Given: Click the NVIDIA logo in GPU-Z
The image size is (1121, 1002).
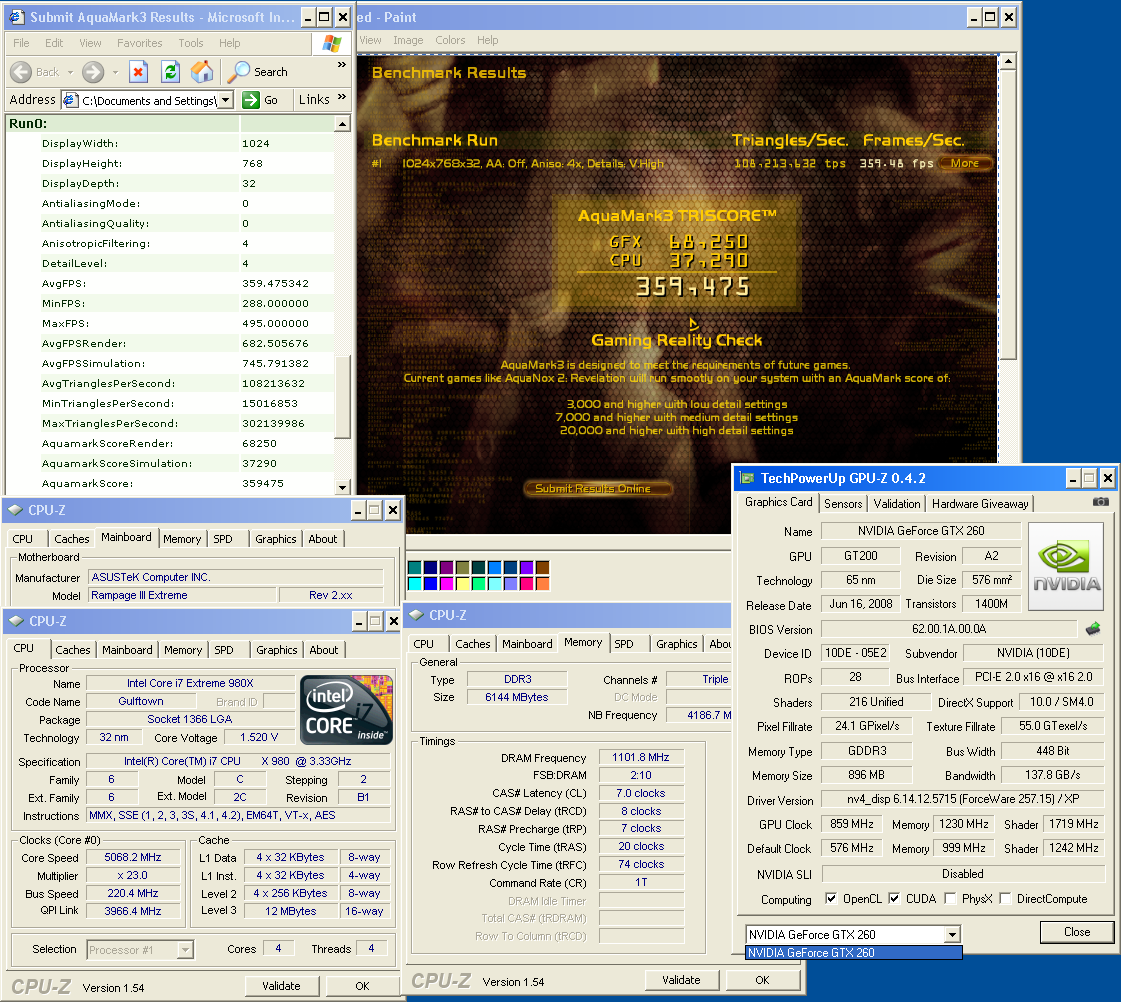Looking at the screenshot, I should [x=1066, y=567].
